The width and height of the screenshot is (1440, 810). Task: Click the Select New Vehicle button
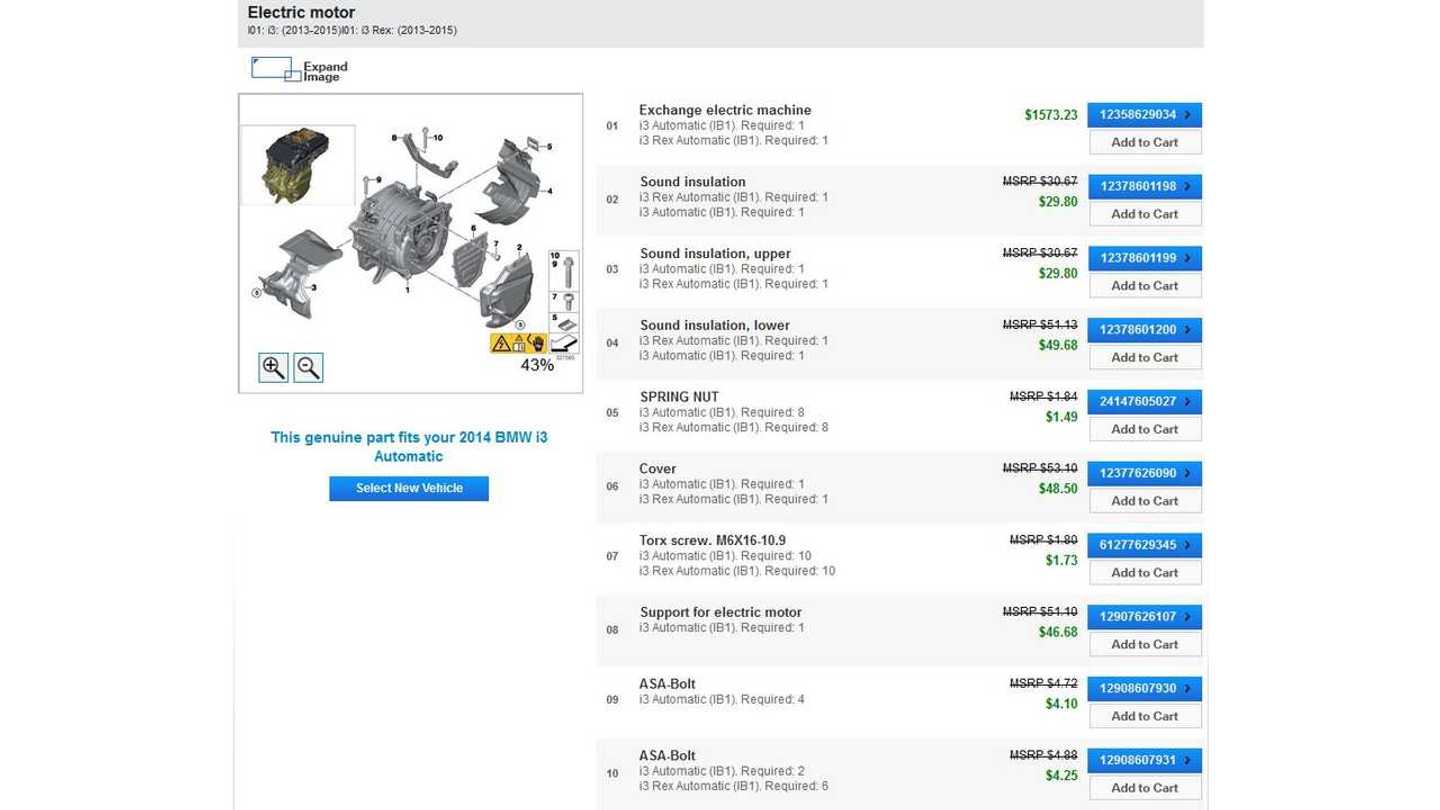click(x=408, y=488)
